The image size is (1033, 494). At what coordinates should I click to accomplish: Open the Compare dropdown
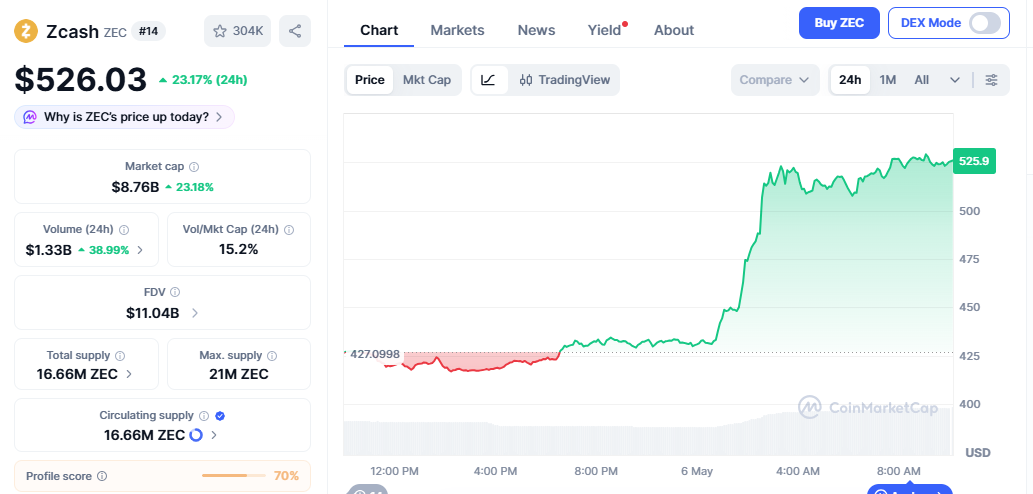(x=775, y=80)
